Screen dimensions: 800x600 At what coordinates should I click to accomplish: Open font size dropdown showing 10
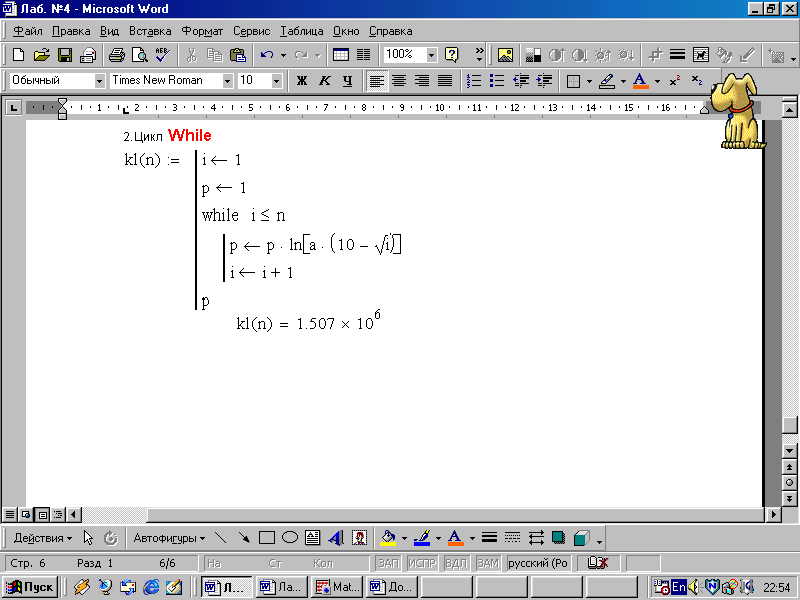(x=277, y=81)
